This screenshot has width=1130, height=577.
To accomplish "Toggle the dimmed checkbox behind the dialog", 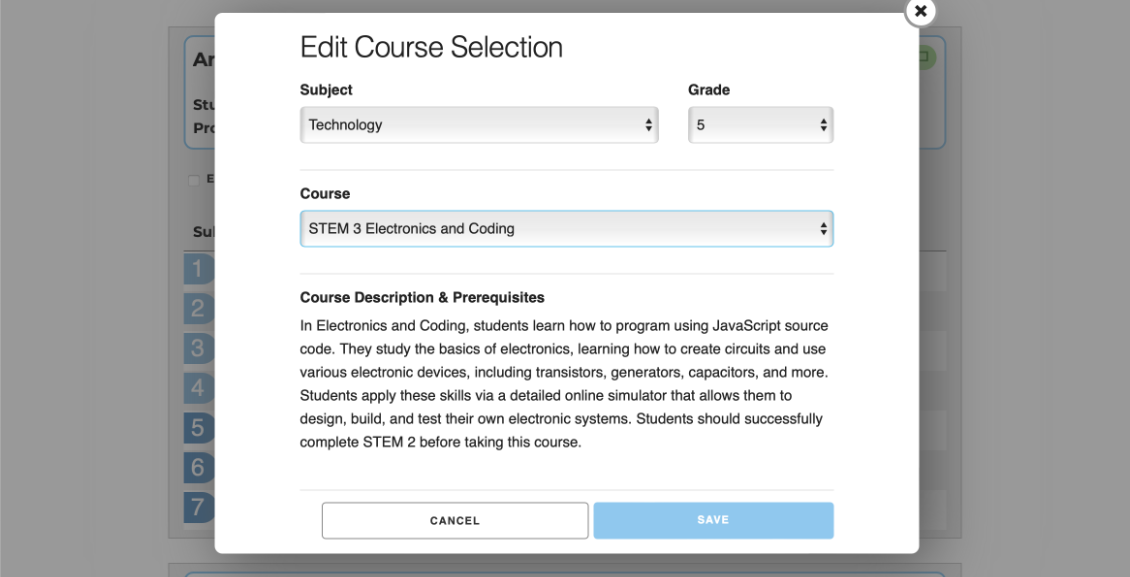I will [194, 180].
